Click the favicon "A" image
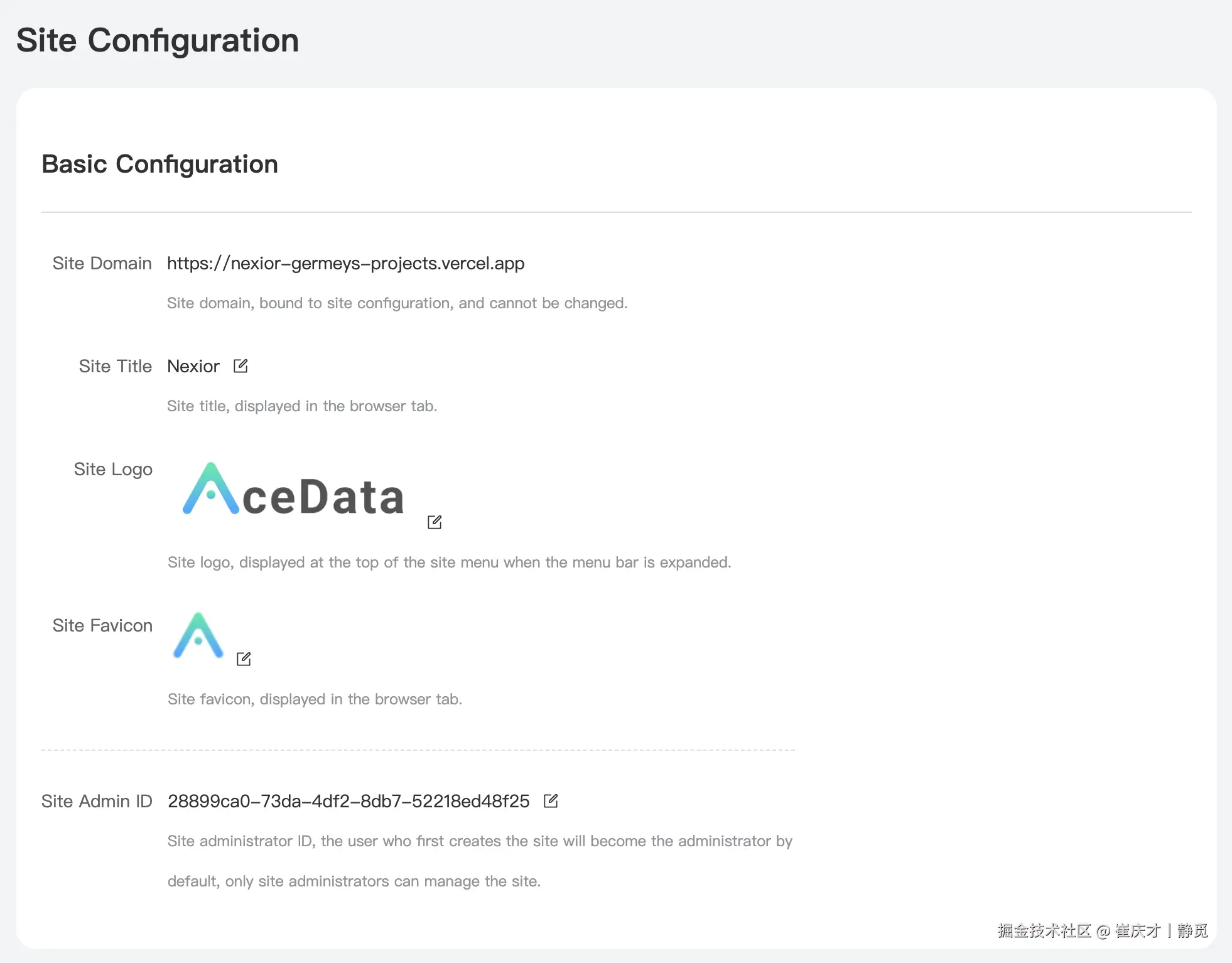Screen dimensions: 1232x963 point(198,635)
